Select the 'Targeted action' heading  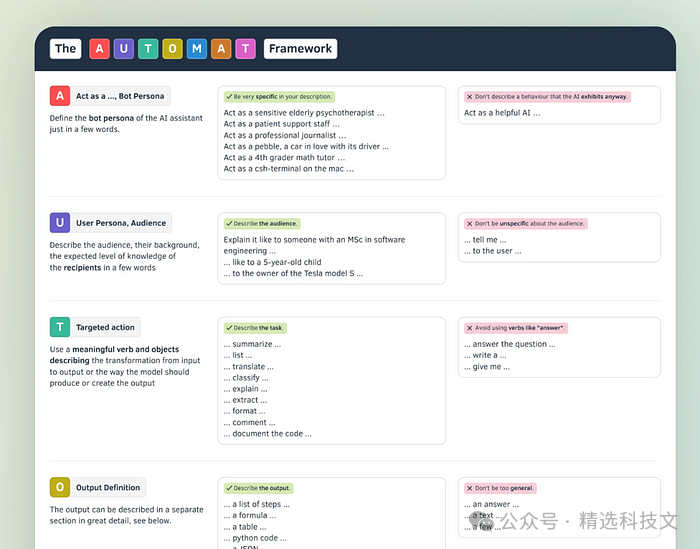pyautogui.click(x=105, y=327)
